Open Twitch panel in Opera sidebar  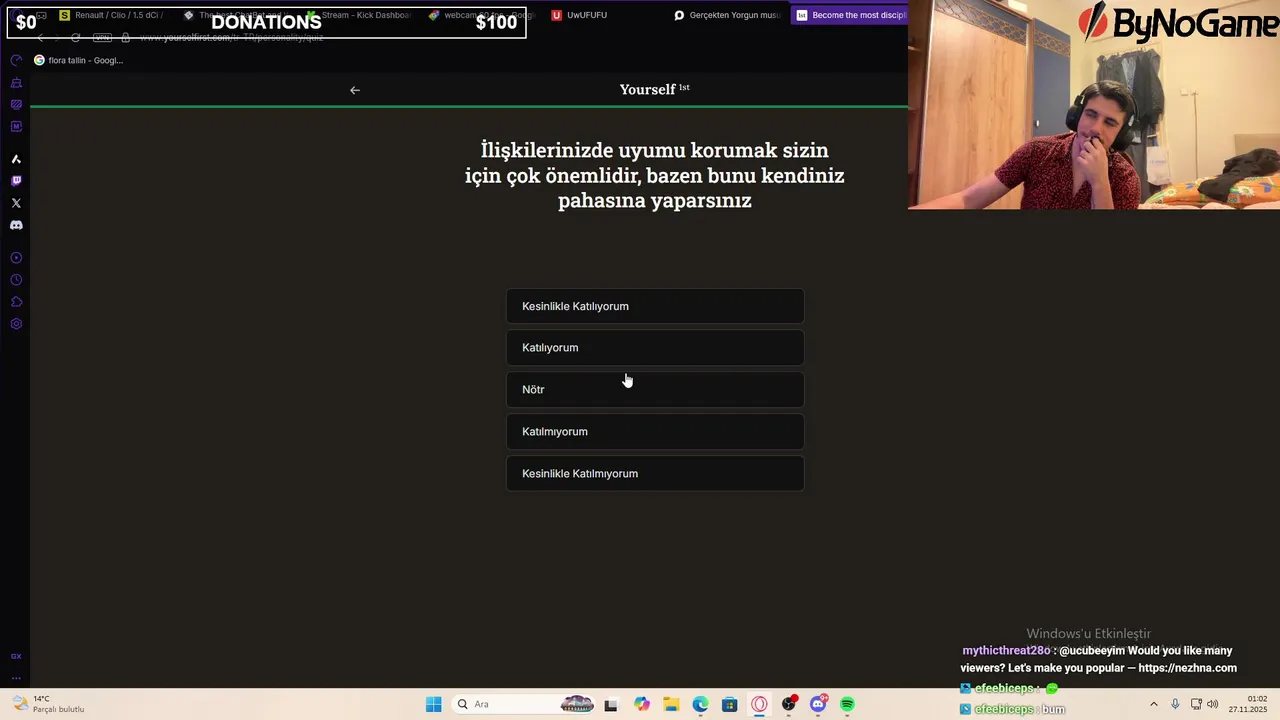[x=16, y=181]
